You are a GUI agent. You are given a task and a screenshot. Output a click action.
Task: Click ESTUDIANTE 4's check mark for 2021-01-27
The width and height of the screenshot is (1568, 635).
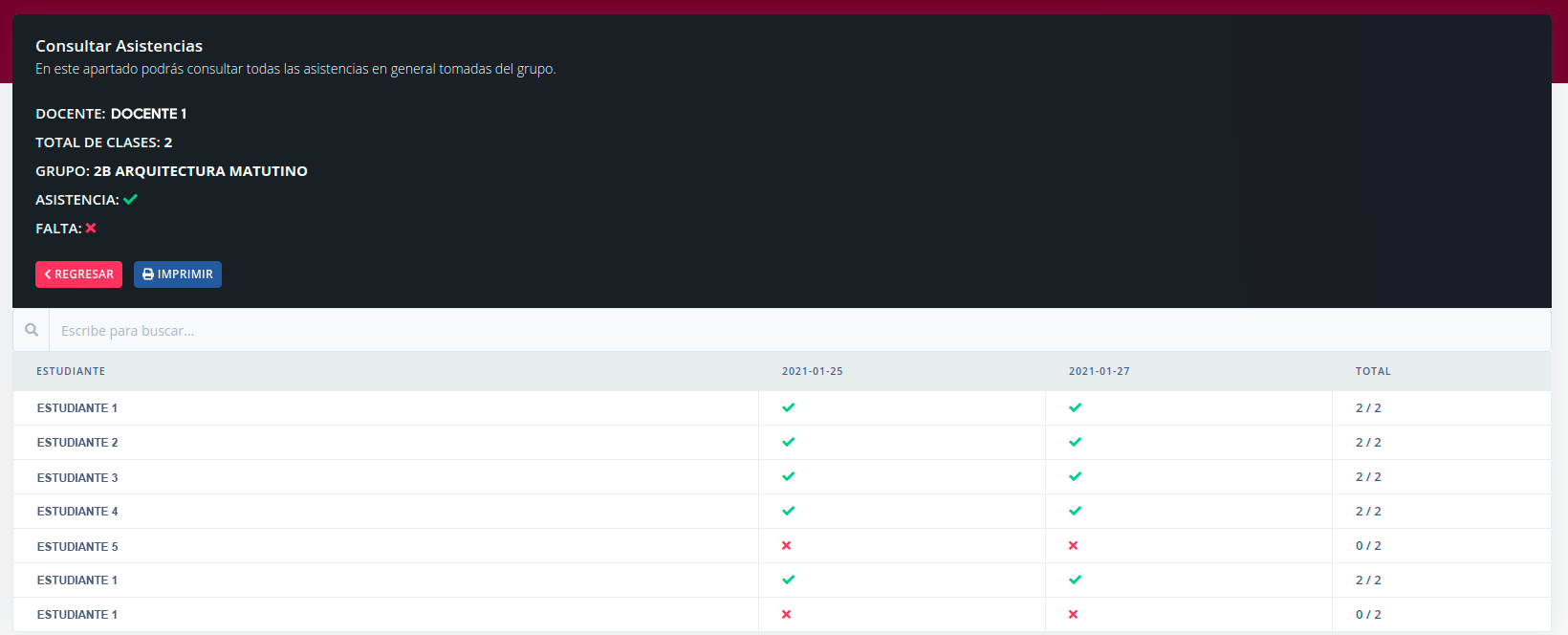tap(1075, 511)
